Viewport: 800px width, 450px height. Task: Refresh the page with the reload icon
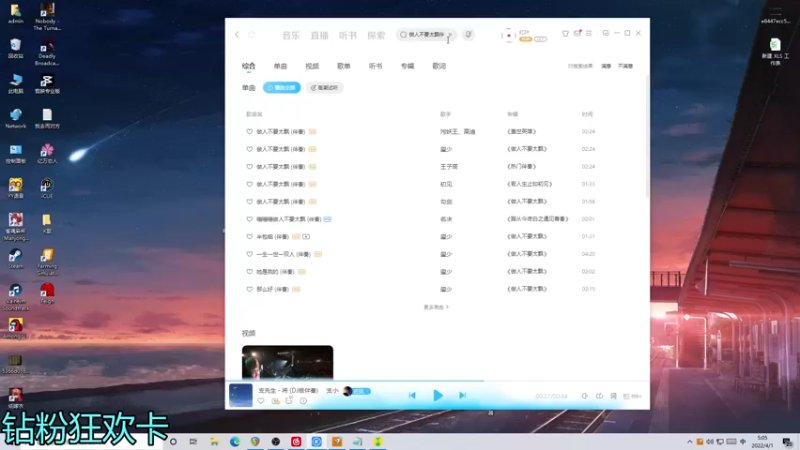pos(252,35)
